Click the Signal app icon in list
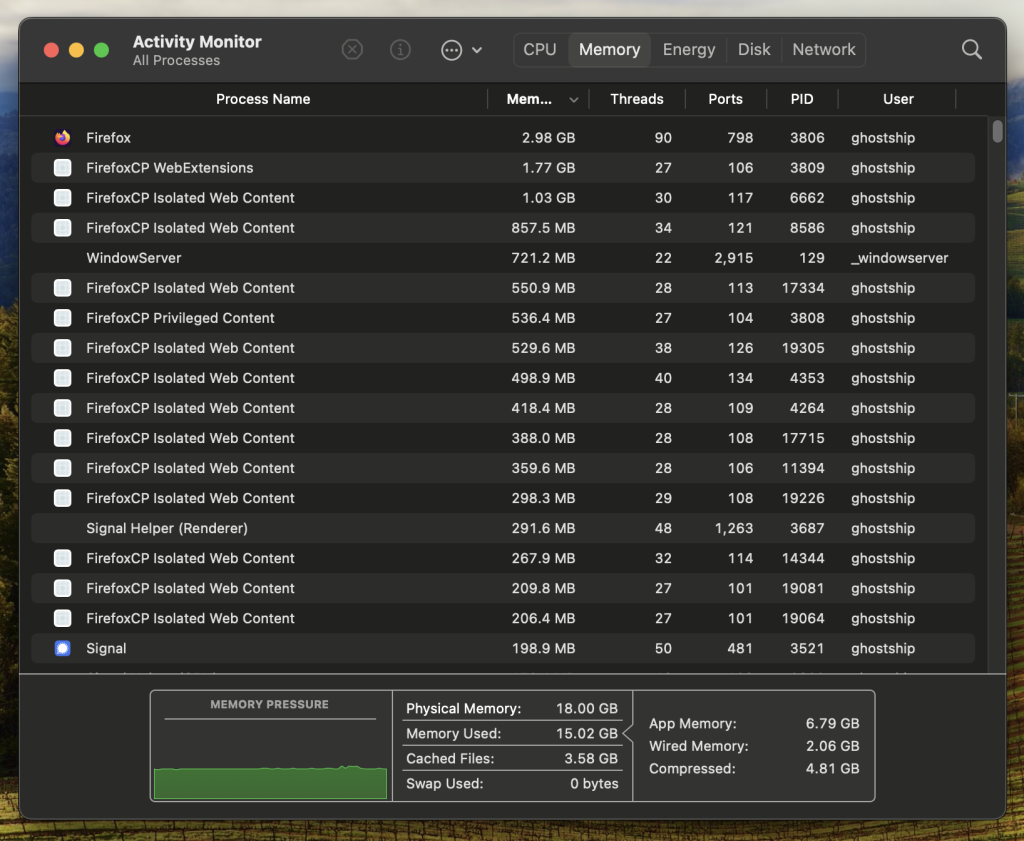Viewport: 1024px width, 841px height. (63, 648)
